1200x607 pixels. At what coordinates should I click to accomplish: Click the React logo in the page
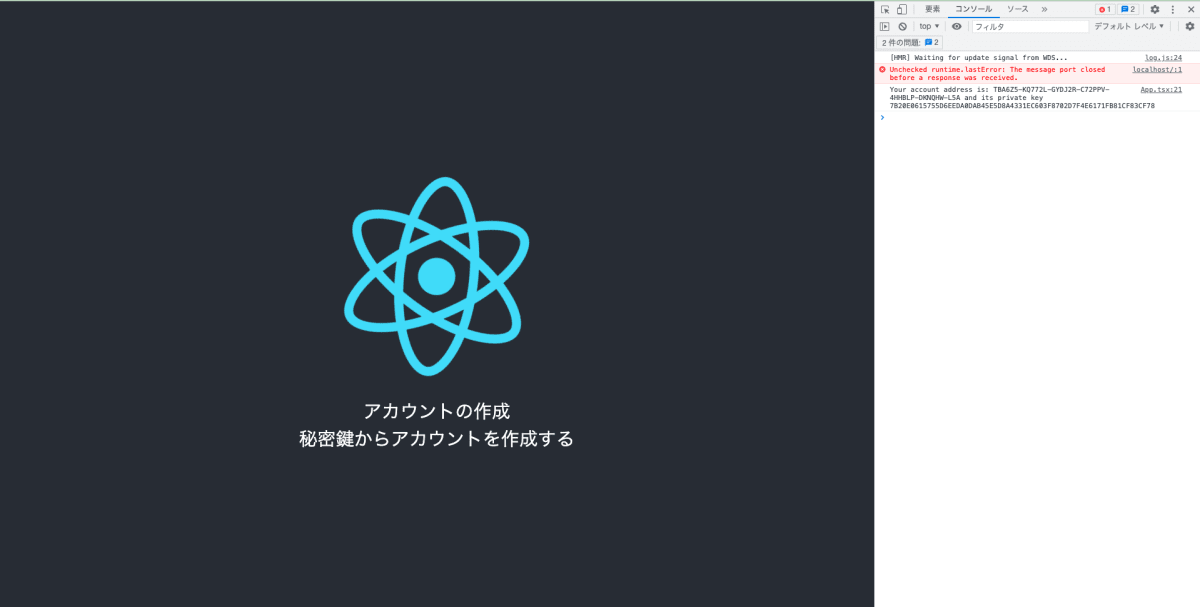click(436, 276)
